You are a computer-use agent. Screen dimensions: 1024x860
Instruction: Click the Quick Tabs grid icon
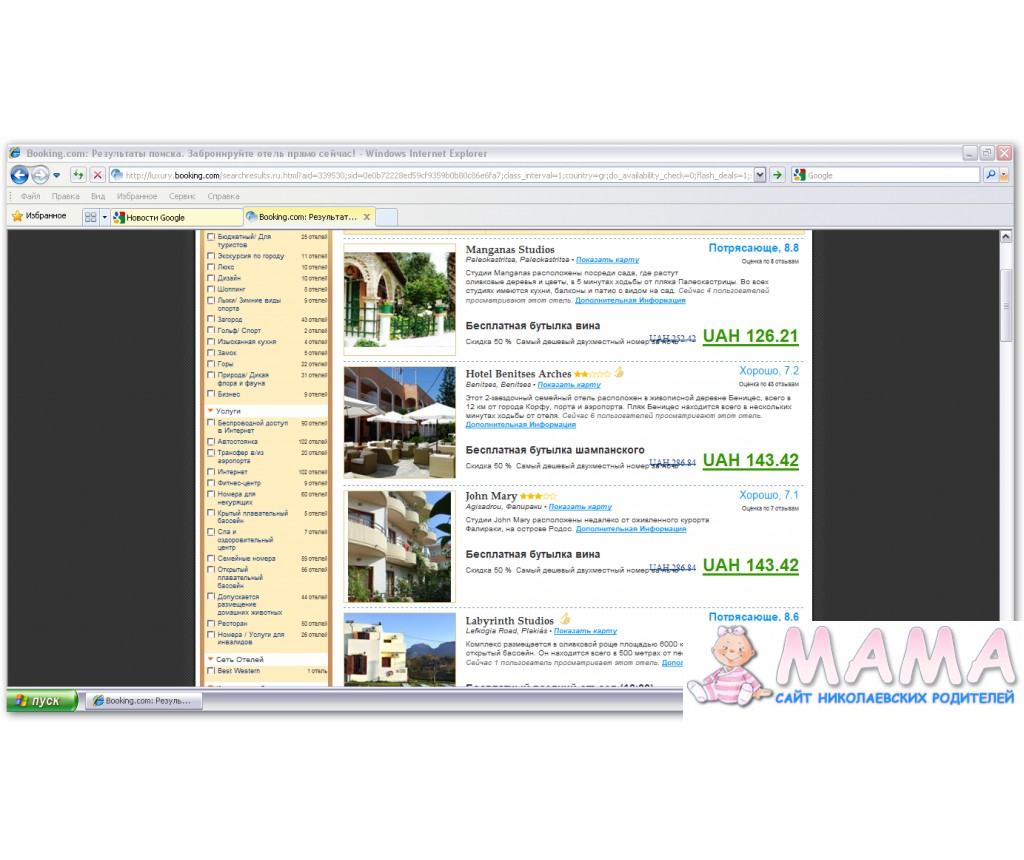[90, 217]
